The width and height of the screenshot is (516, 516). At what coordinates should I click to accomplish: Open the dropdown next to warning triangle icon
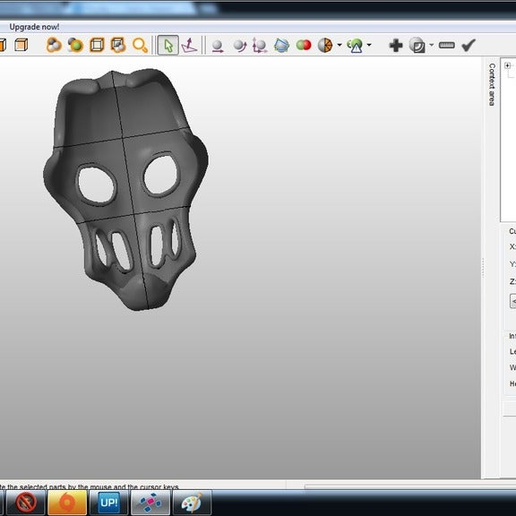pos(369,45)
